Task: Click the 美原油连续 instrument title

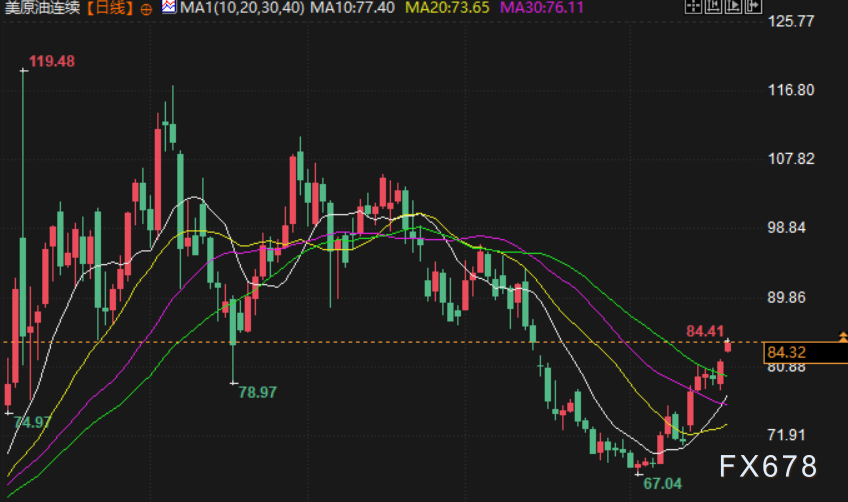Action: click(x=42, y=8)
